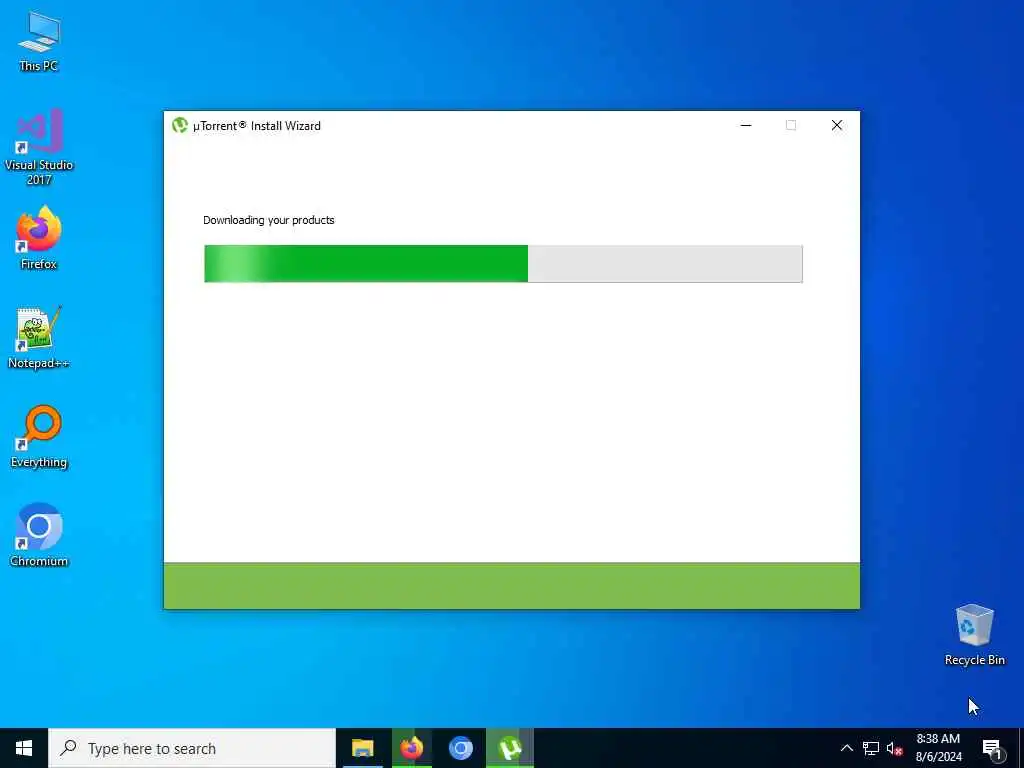This screenshot has width=1024, height=768.
Task: Open File Explorer from taskbar
Action: coord(362,748)
